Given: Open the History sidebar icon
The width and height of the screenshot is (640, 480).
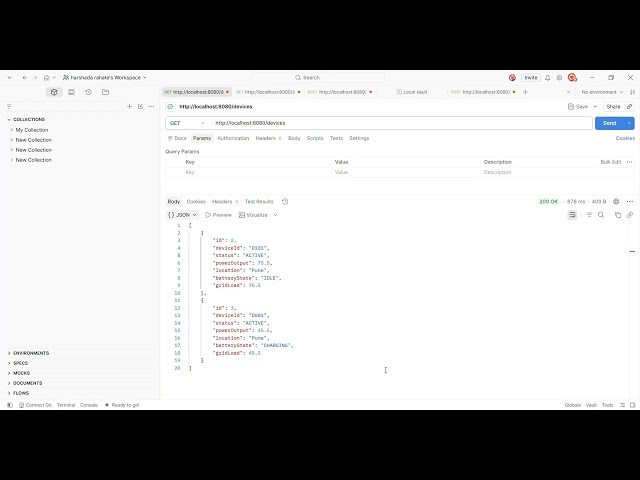Looking at the screenshot, I should click(x=88, y=92).
